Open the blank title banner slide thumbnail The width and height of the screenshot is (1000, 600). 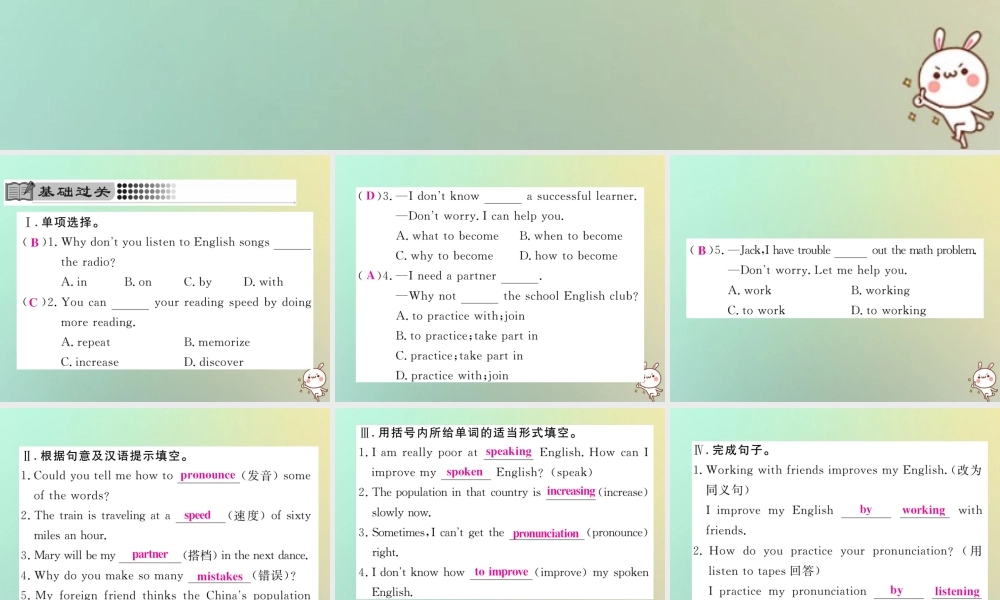click(500, 75)
